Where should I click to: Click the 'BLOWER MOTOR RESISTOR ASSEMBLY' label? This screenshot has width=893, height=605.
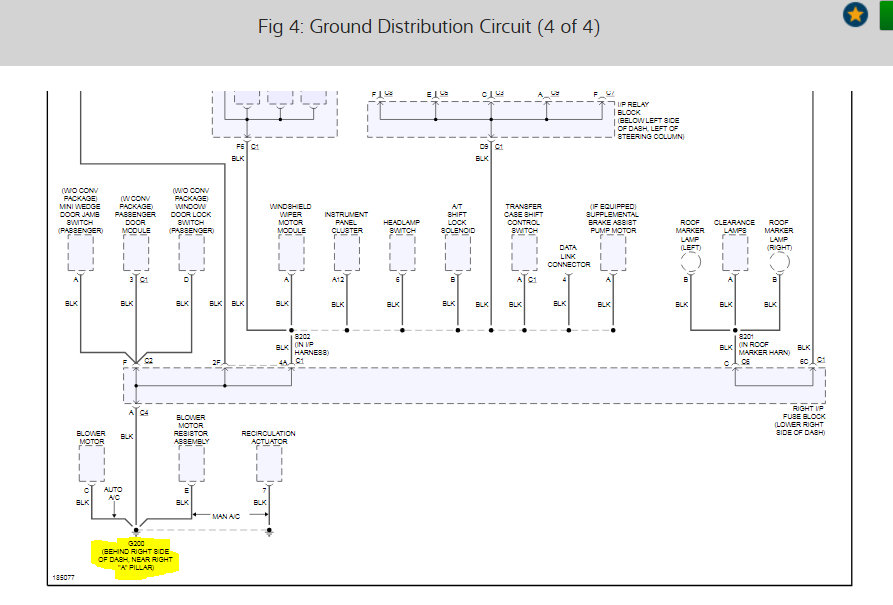pyautogui.click(x=191, y=429)
